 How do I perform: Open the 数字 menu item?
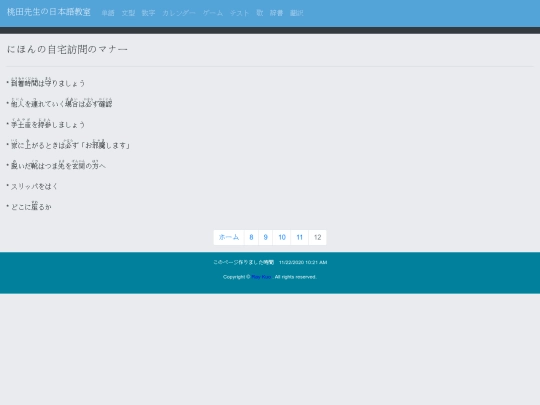coord(148,13)
